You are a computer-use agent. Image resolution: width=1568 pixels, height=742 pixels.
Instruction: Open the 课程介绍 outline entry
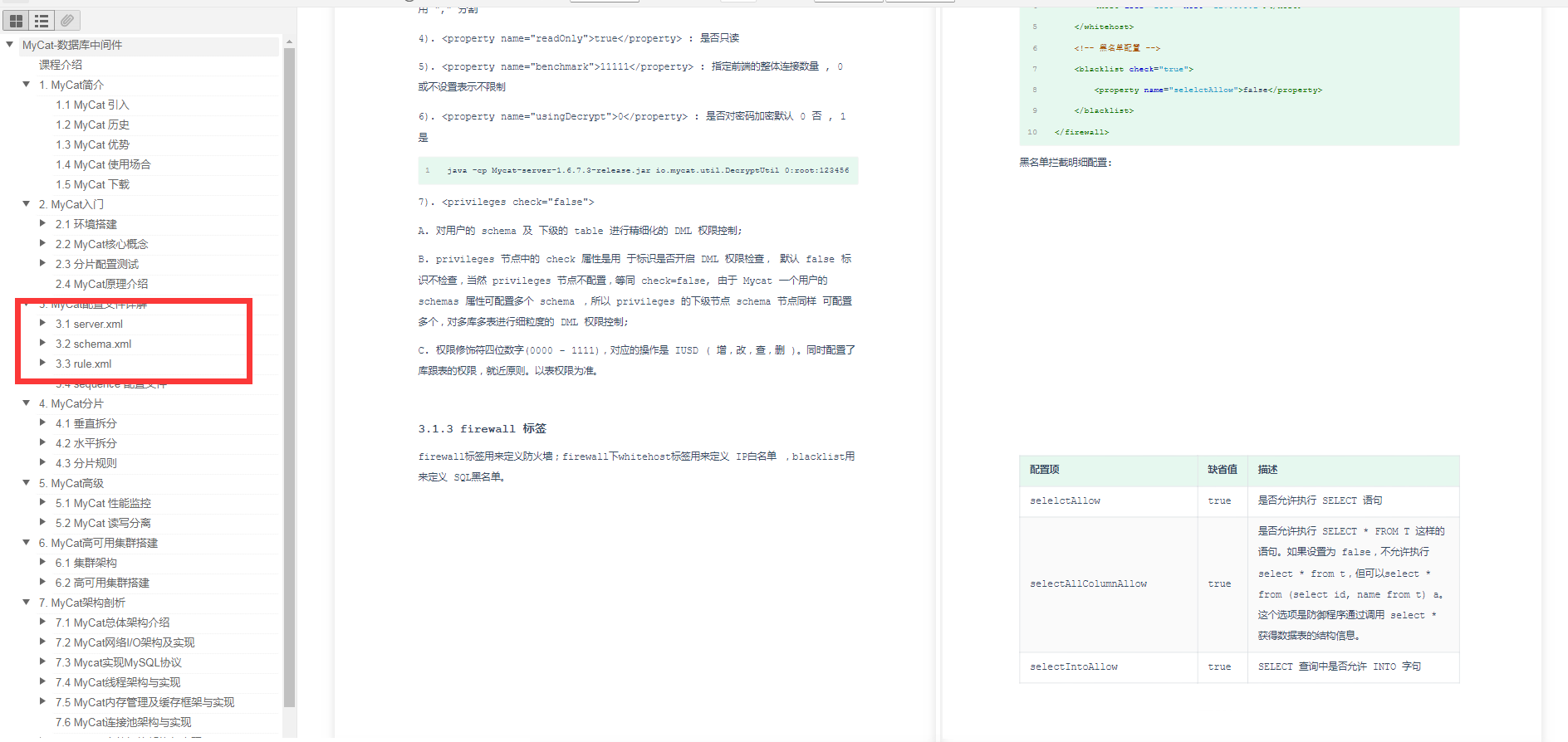(61, 65)
